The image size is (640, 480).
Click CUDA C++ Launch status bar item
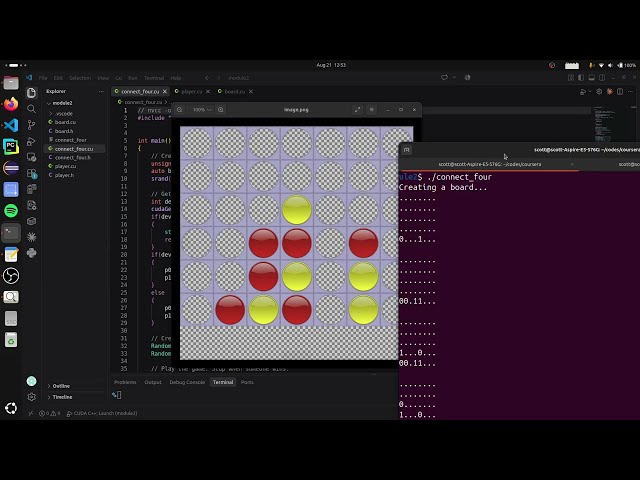(x=102, y=413)
